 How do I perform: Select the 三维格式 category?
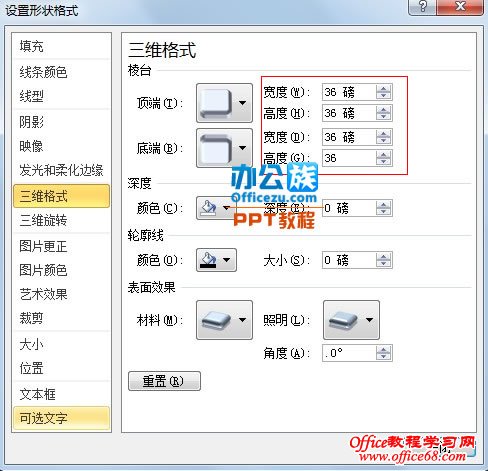point(61,196)
